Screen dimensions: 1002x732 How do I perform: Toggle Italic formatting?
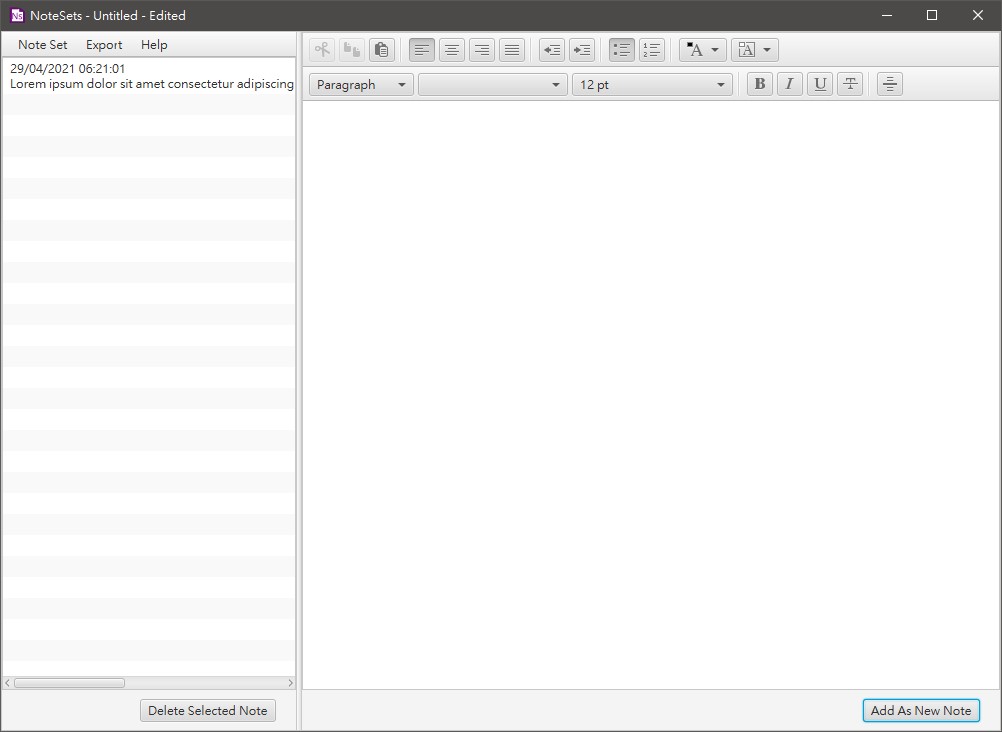point(790,85)
